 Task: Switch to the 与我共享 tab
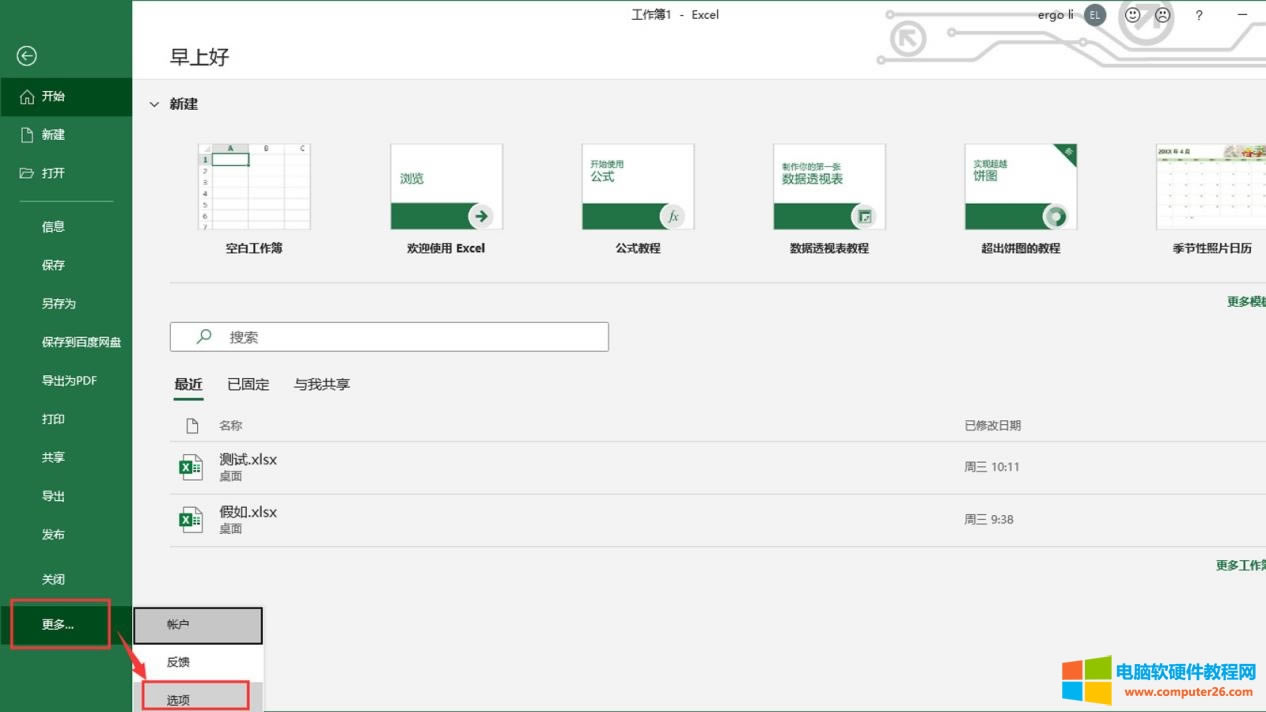[x=321, y=385]
